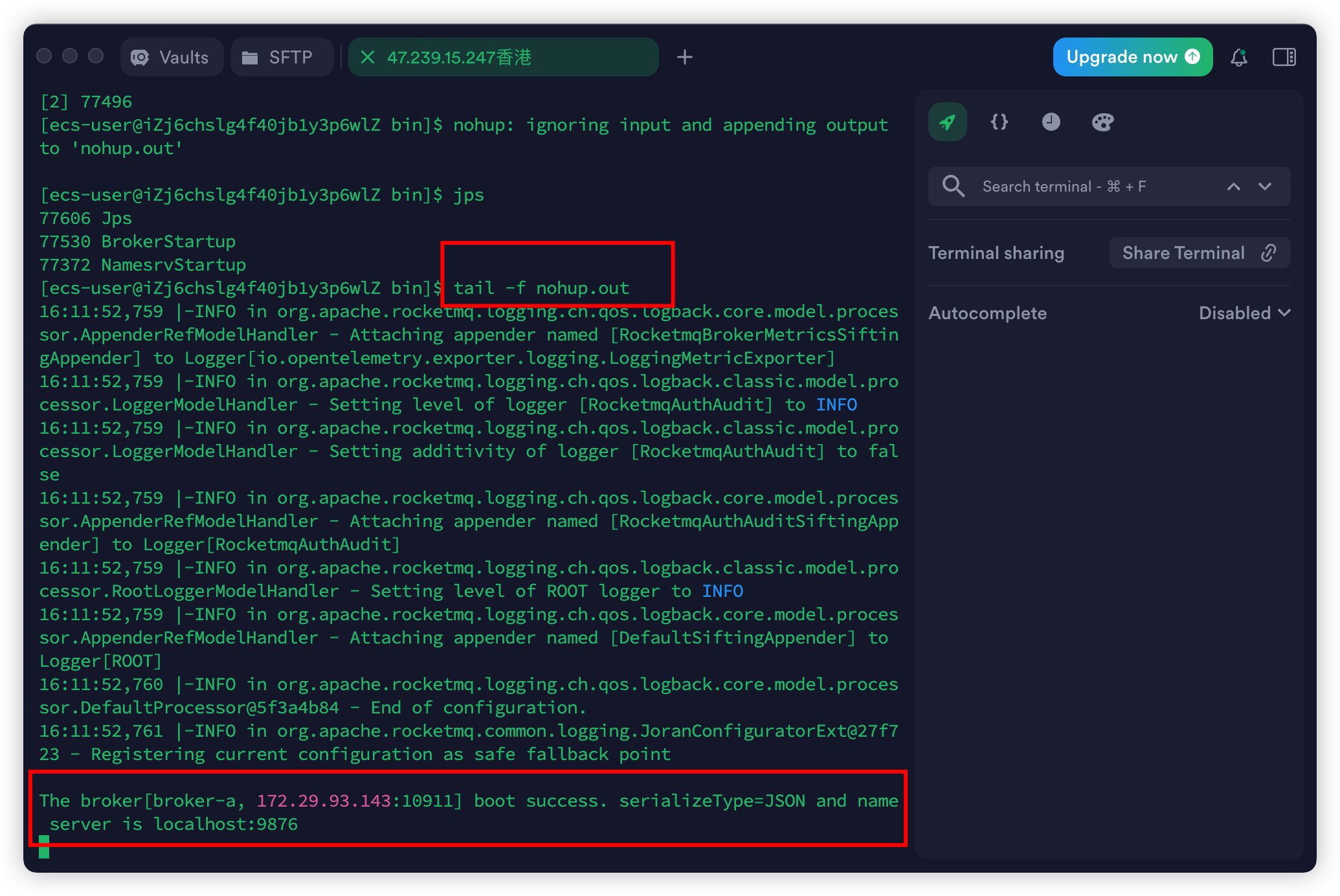Click the search magnifier icon

pyautogui.click(x=954, y=186)
